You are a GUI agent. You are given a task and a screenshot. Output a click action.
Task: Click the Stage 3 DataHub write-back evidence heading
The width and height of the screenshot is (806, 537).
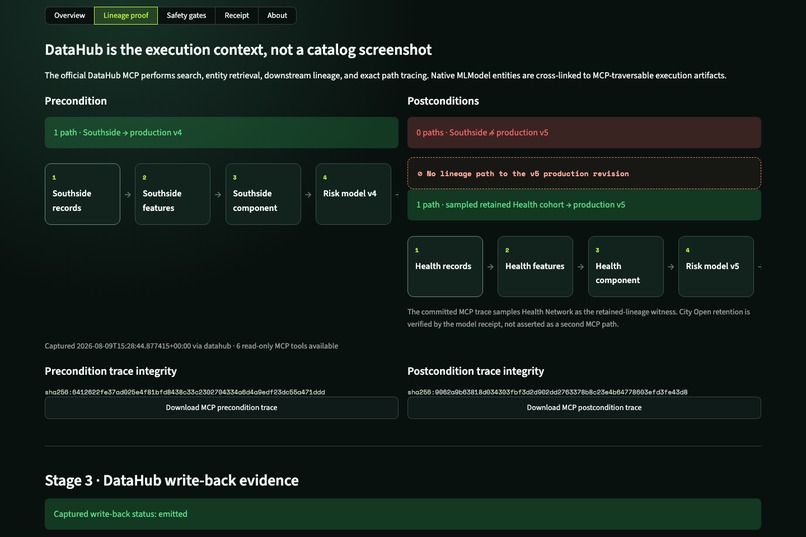pos(172,480)
